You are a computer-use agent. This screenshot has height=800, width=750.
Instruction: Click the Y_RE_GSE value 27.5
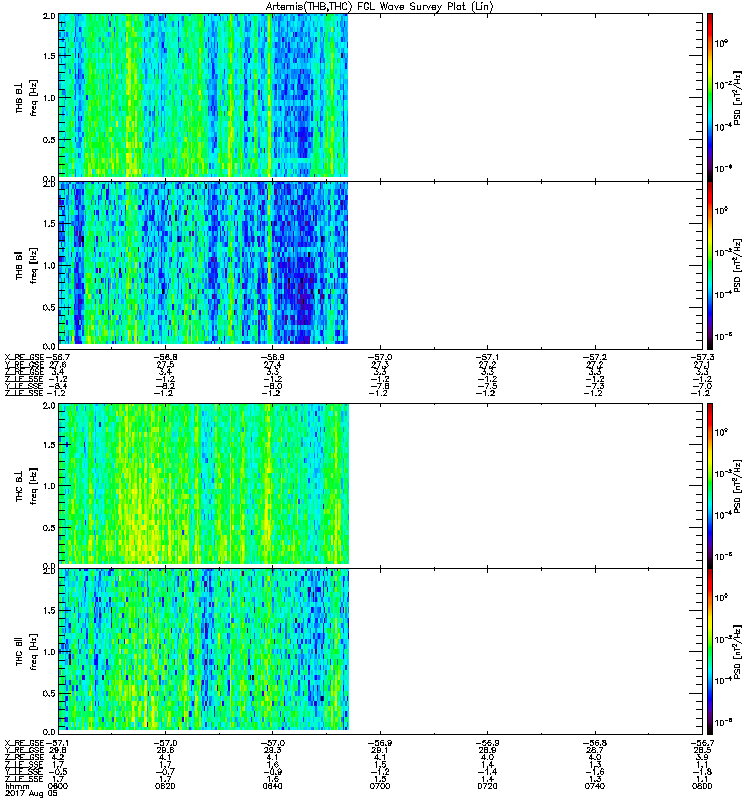(x=164, y=364)
